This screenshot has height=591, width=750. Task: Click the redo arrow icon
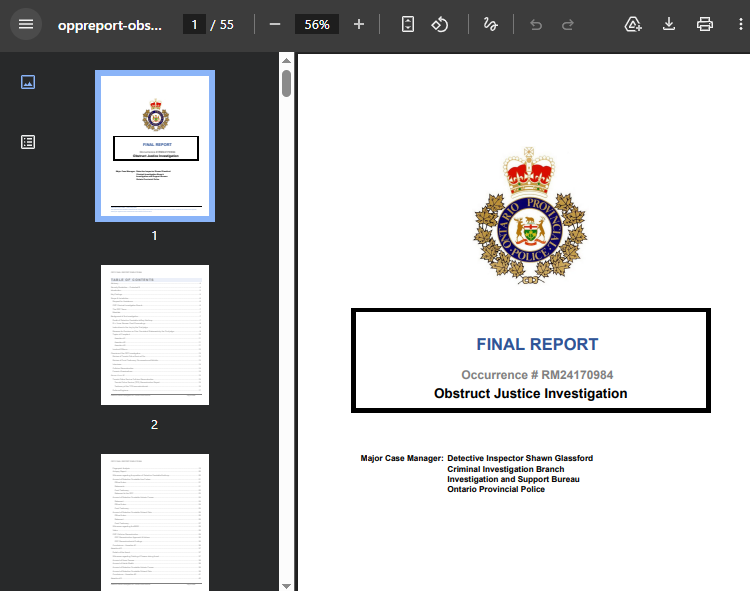(x=568, y=24)
